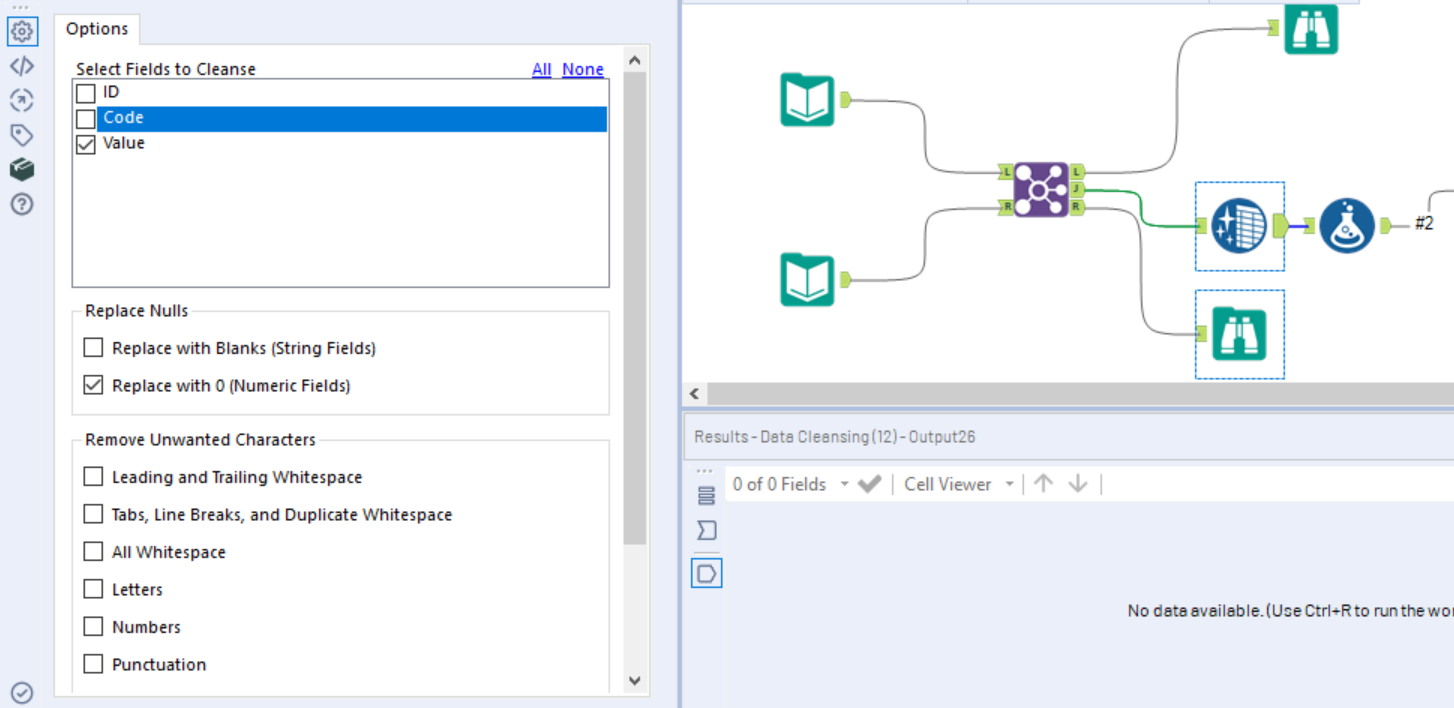
Task: Enable Leading and Trailing Whitespace removal
Action: pos(93,477)
